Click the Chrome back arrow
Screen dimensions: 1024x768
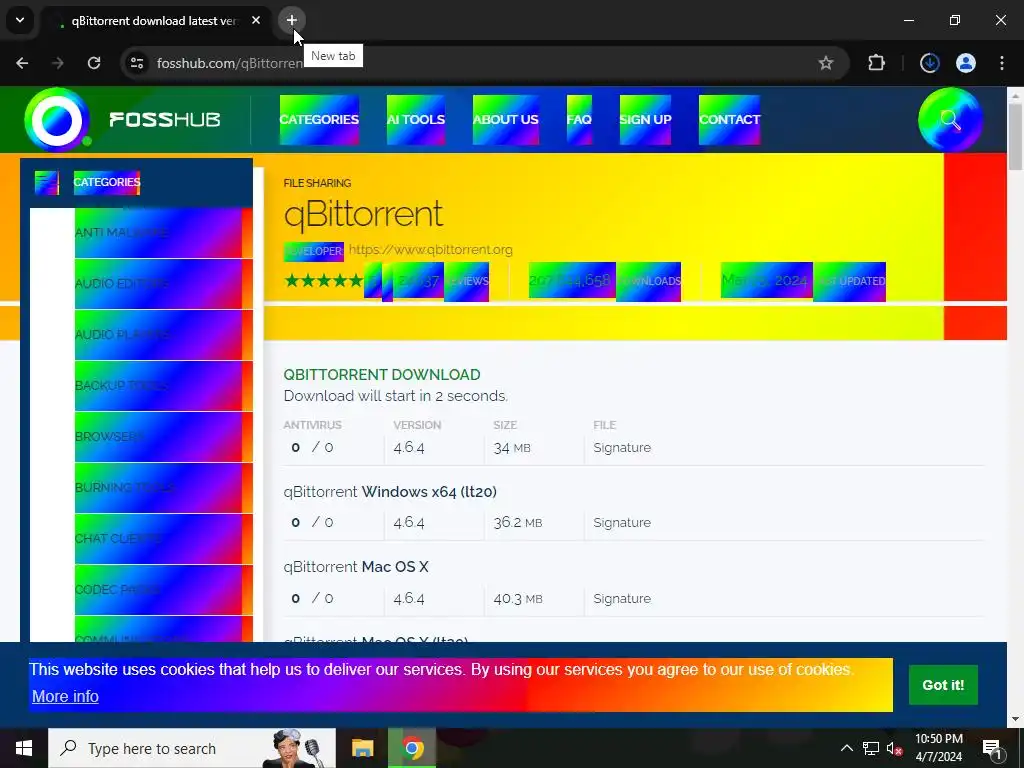pyautogui.click(x=22, y=63)
